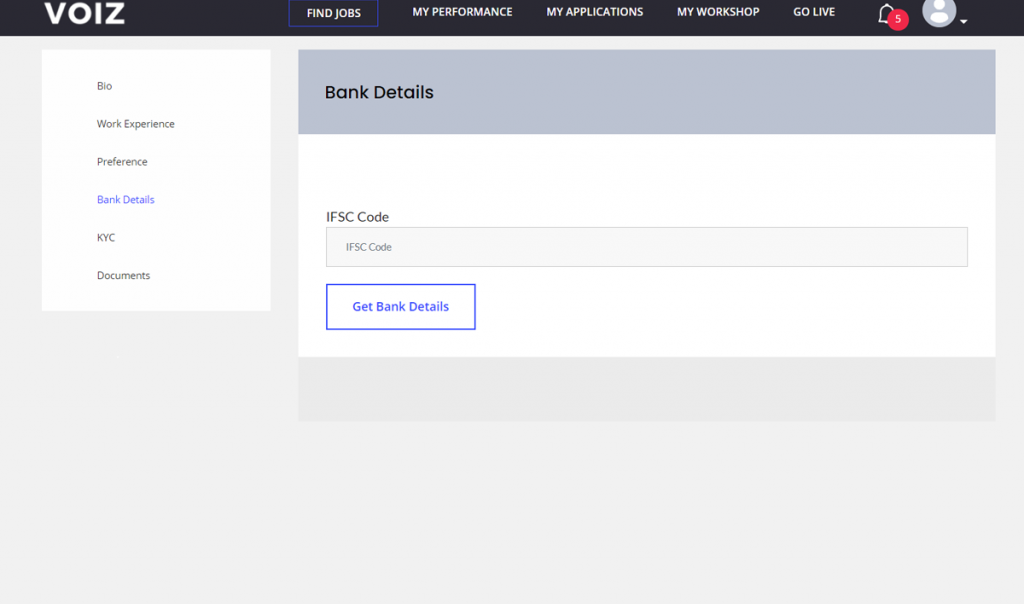Open the KYC section
The image size is (1024, 604).
tap(106, 237)
